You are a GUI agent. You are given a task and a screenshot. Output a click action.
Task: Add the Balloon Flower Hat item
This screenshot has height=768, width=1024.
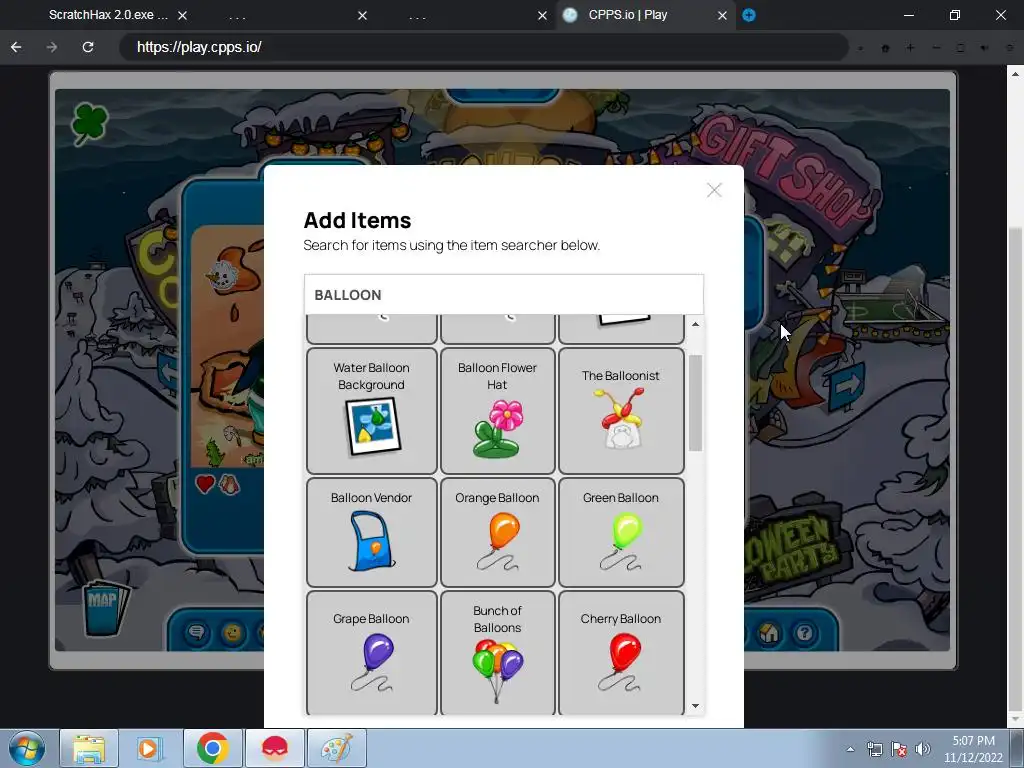(x=497, y=410)
